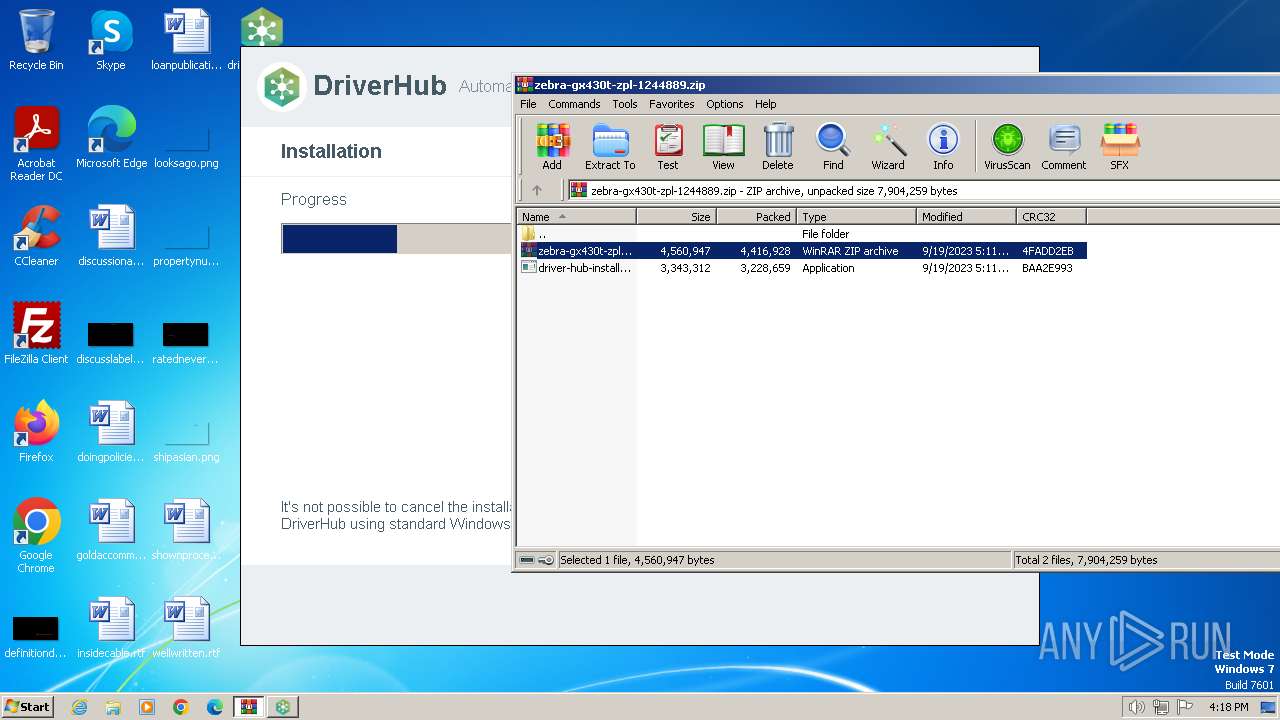Select the insidecable.rtf desktop document
The width and height of the screenshot is (1280, 720).
click(111, 628)
